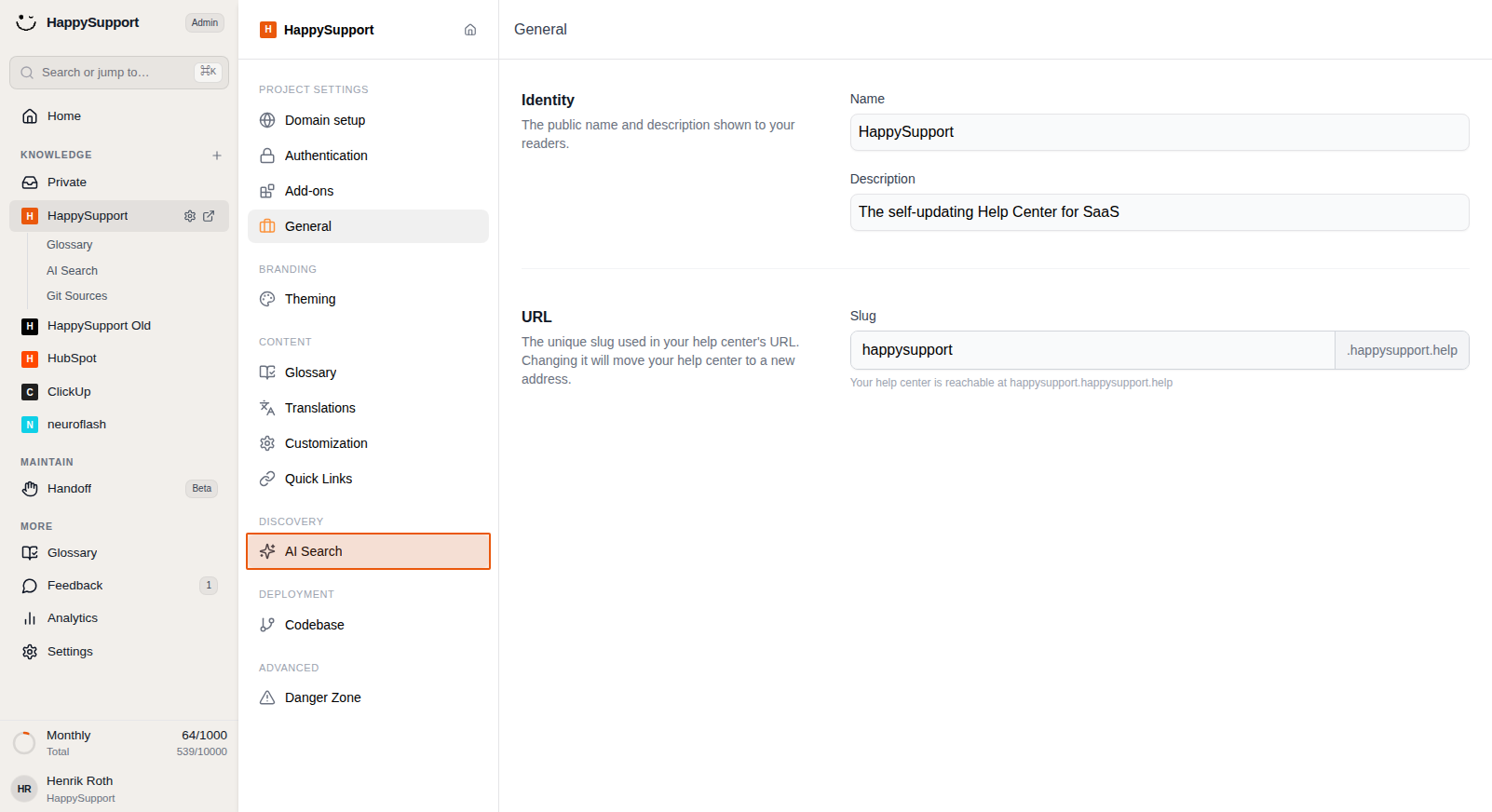The image size is (1492, 812).
Task: Click the Search or jump to field
Action: pos(119,73)
